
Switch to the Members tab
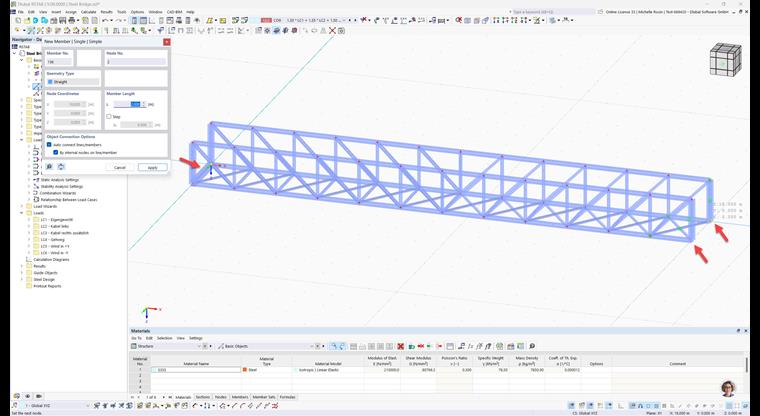[x=239, y=397]
